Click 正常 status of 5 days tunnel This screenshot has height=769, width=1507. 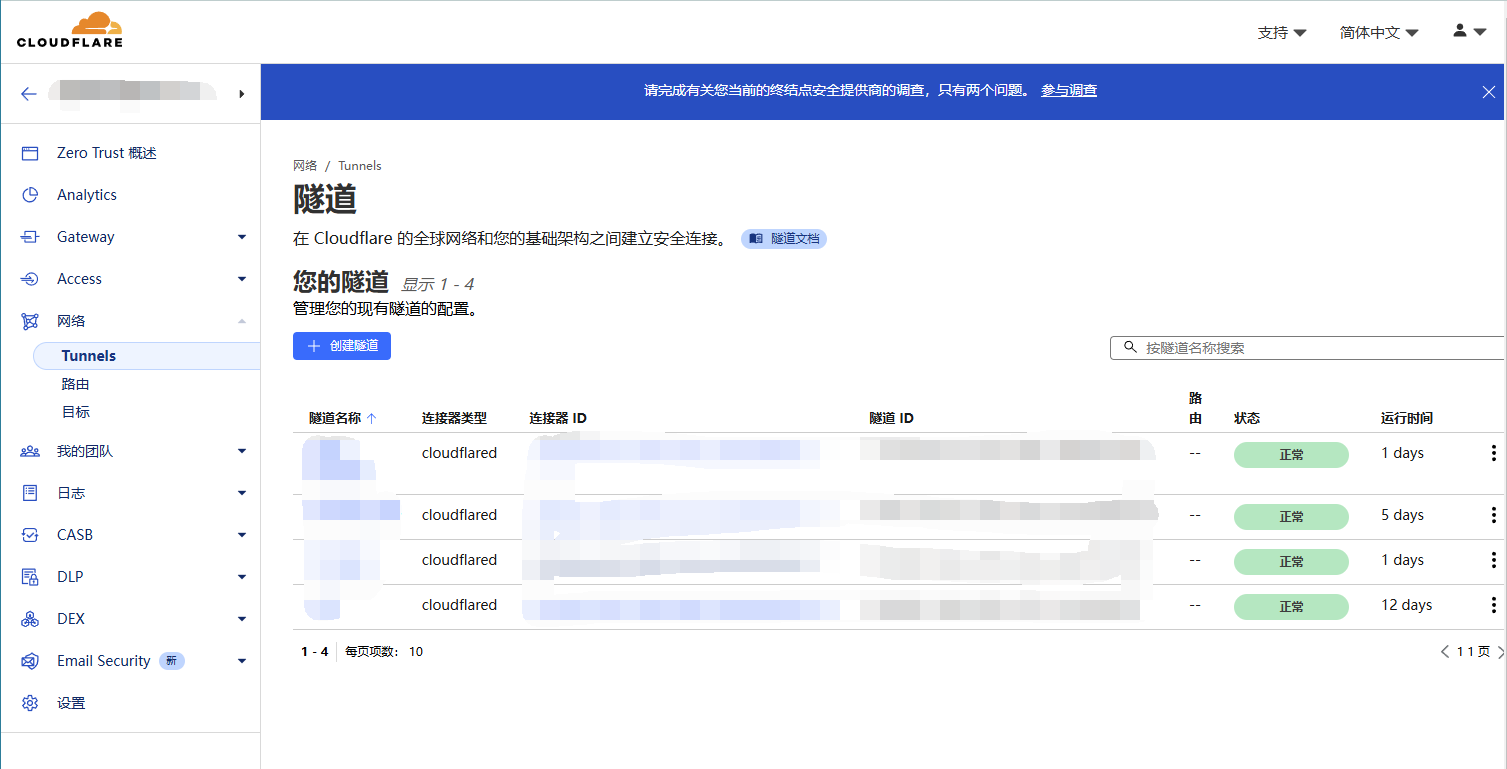pyautogui.click(x=1291, y=517)
